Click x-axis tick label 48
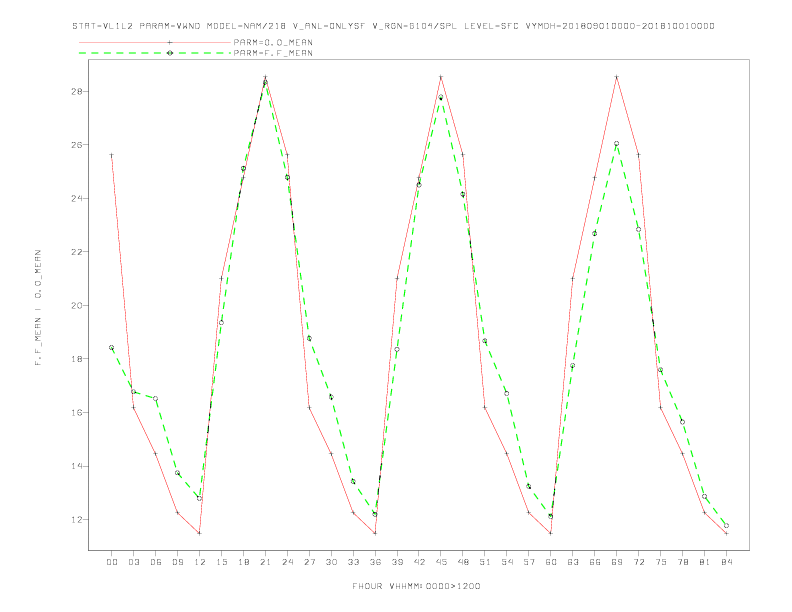Image resolution: width=792 pixels, height=612 pixels. [463, 562]
